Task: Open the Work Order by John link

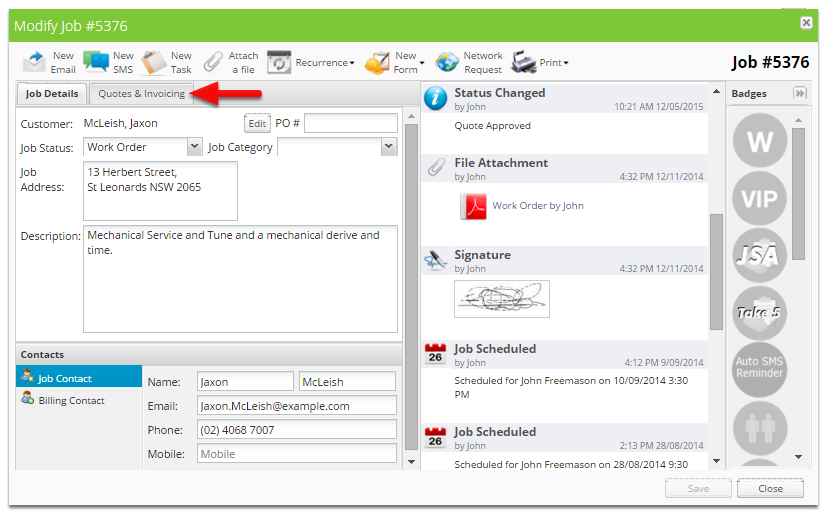Action: (x=537, y=206)
